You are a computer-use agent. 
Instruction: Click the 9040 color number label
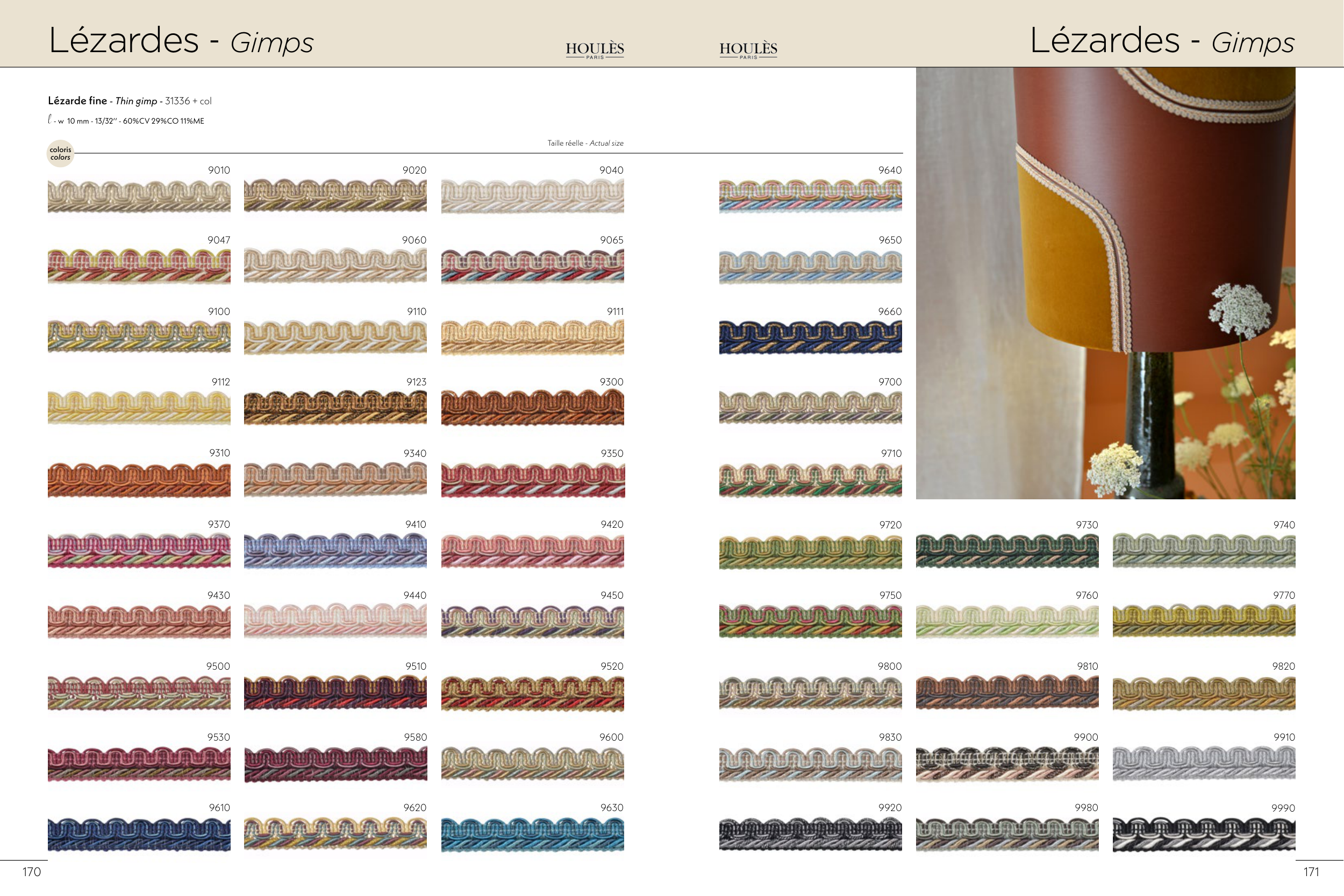(611, 170)
